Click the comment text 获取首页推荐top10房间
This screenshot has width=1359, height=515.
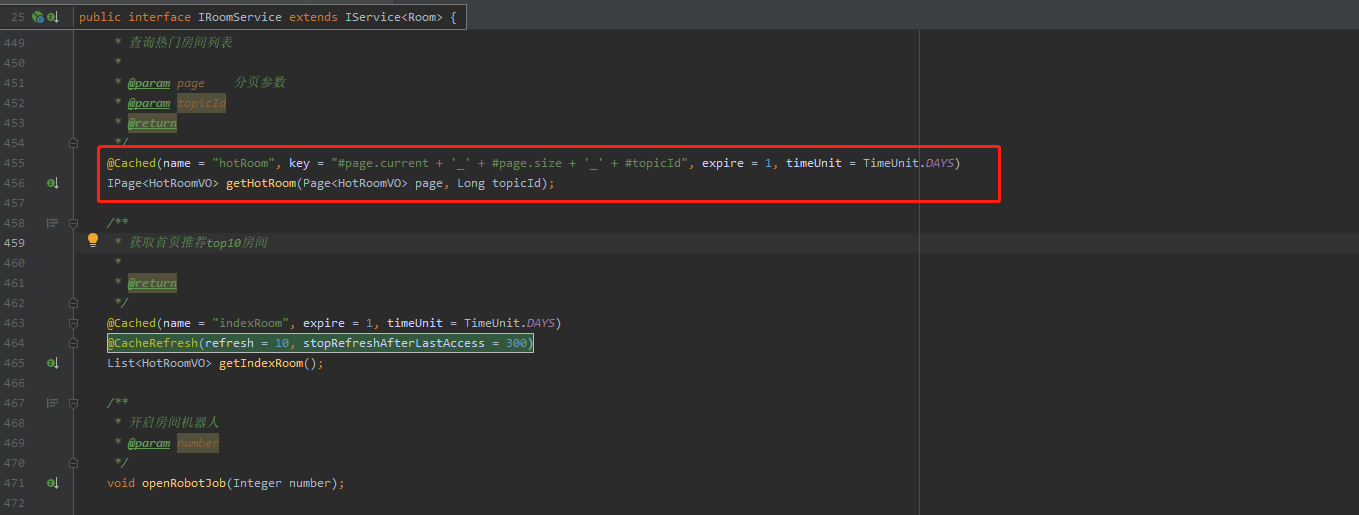tap(197, 243)
